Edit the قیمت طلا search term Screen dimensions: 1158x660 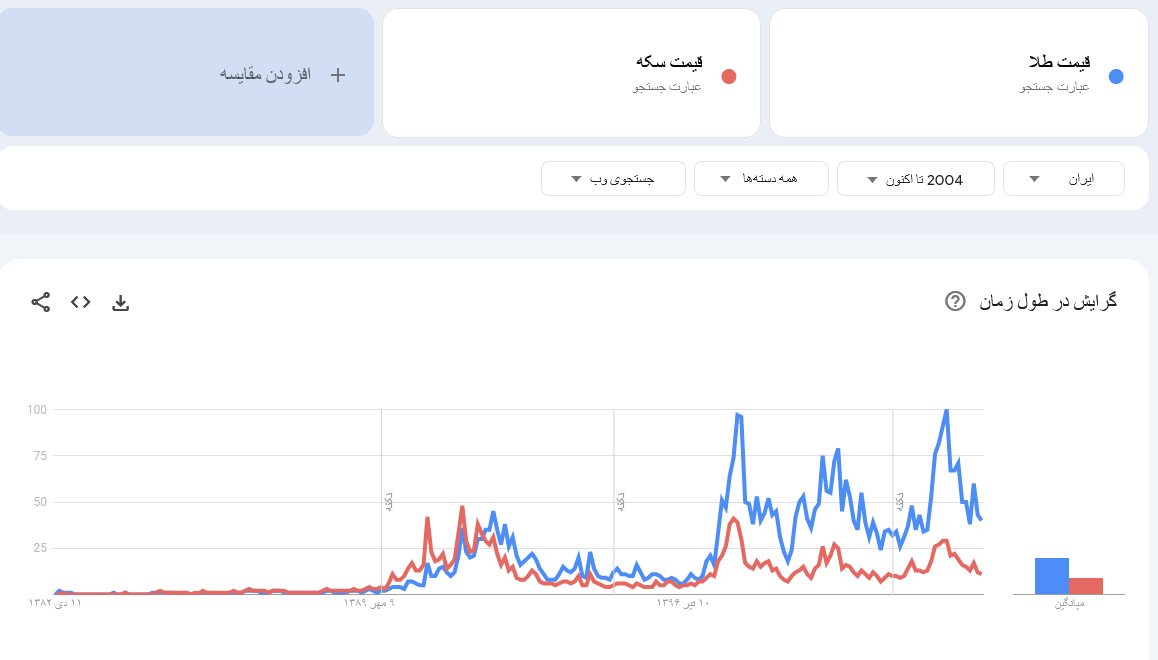[x=1059, y=63]
